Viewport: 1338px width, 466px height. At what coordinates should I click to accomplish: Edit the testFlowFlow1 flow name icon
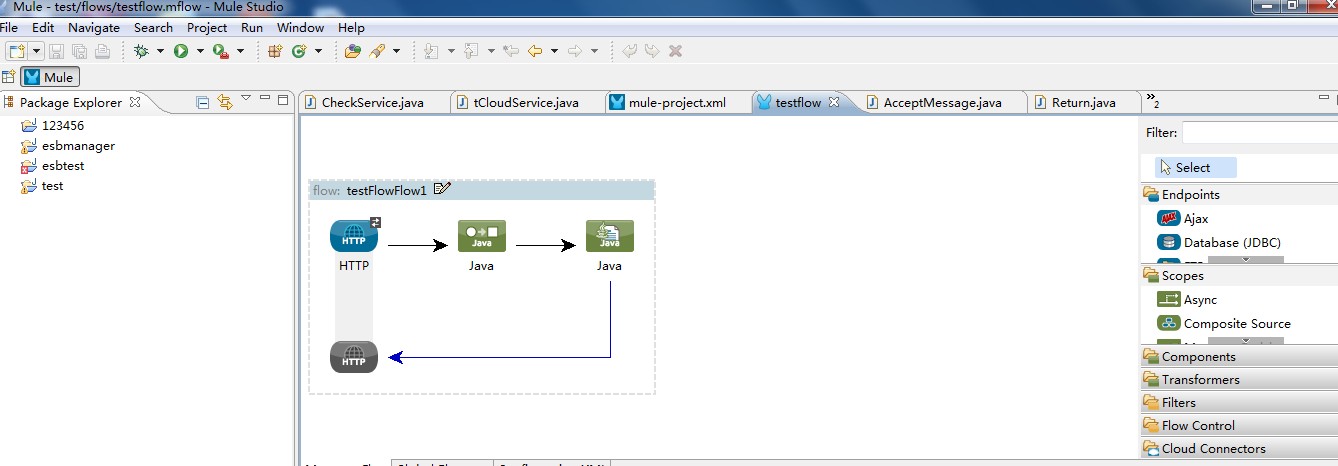443,189
